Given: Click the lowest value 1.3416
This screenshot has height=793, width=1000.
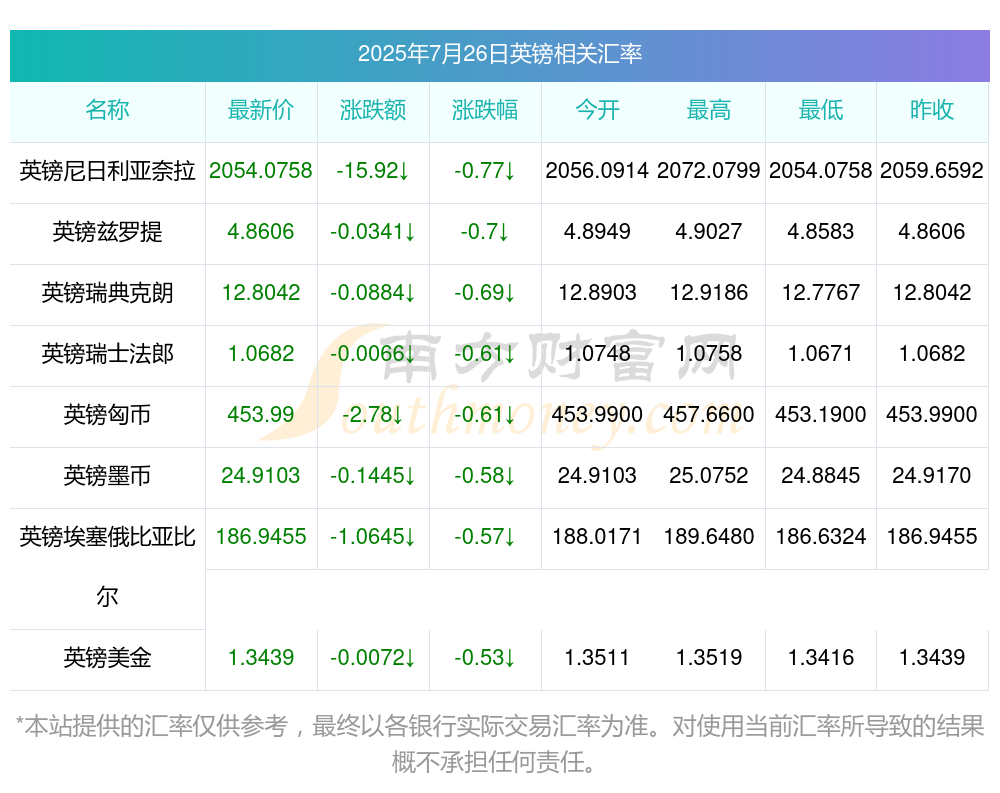Looking at the screenshot, I should pyautogui.click(x=821, y=658).
